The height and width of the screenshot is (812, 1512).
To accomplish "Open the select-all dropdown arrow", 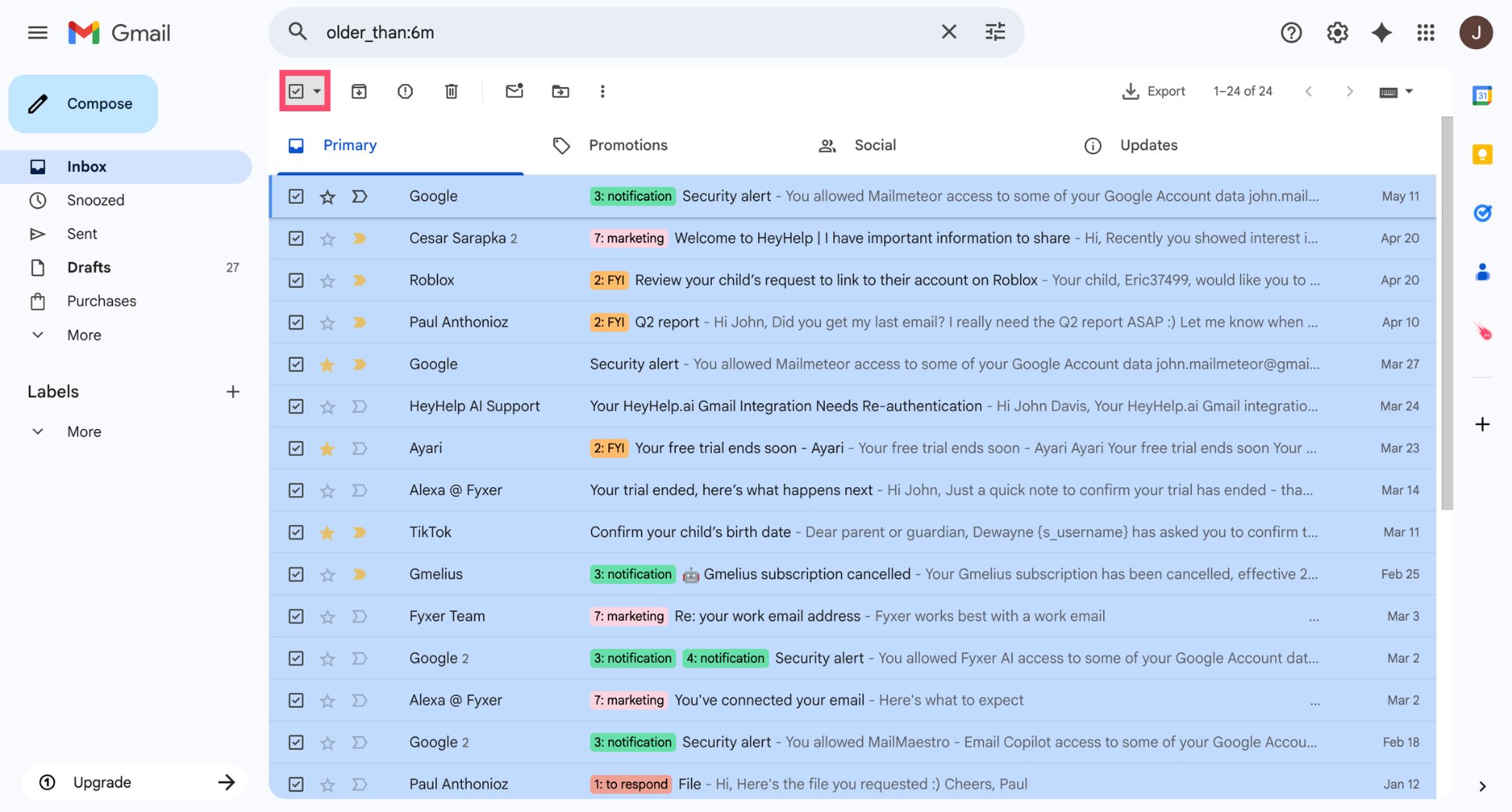I will pos(317,91).
